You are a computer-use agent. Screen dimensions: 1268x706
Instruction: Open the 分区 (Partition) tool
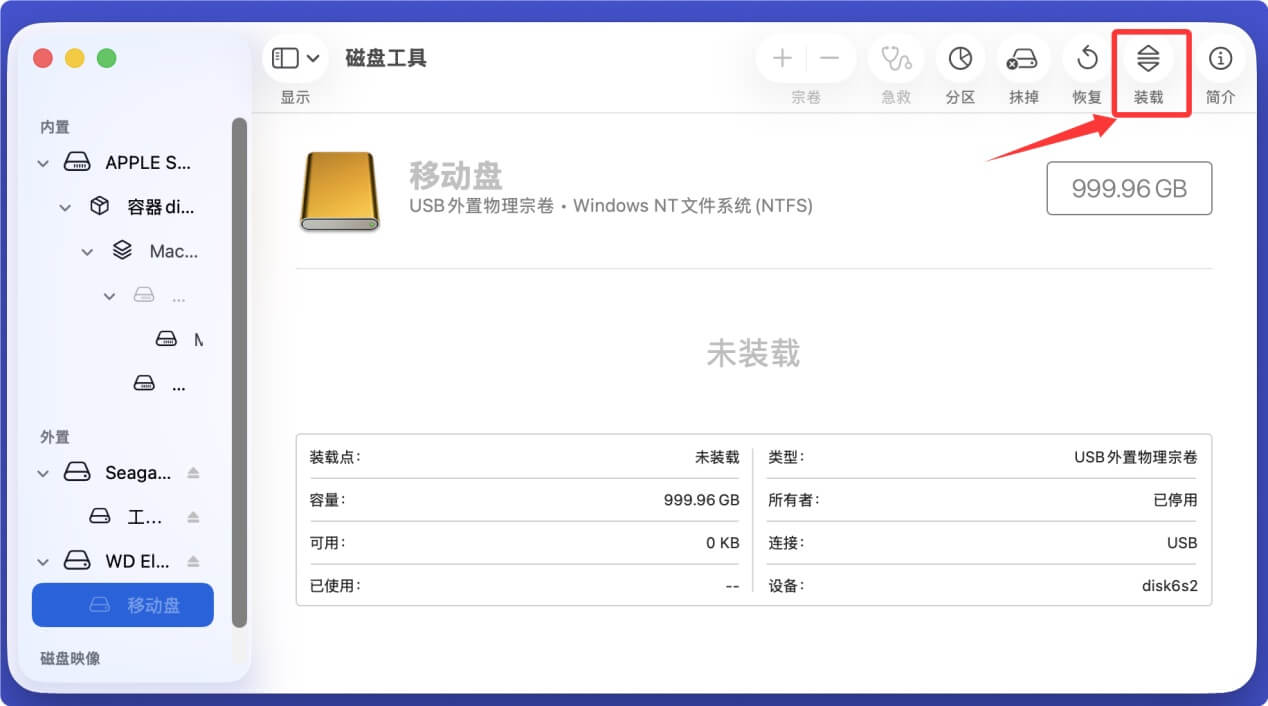tap(959, 58)
